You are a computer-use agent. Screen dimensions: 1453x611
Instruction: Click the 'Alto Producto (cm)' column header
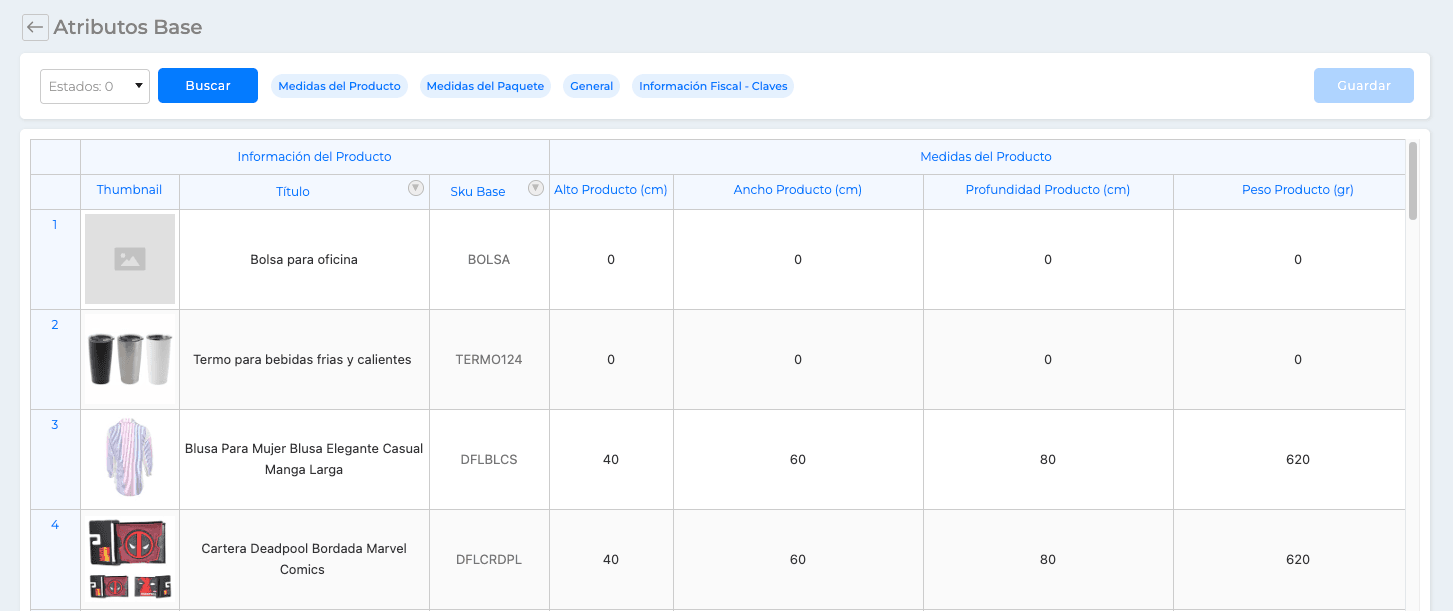(x=611, y=190)
